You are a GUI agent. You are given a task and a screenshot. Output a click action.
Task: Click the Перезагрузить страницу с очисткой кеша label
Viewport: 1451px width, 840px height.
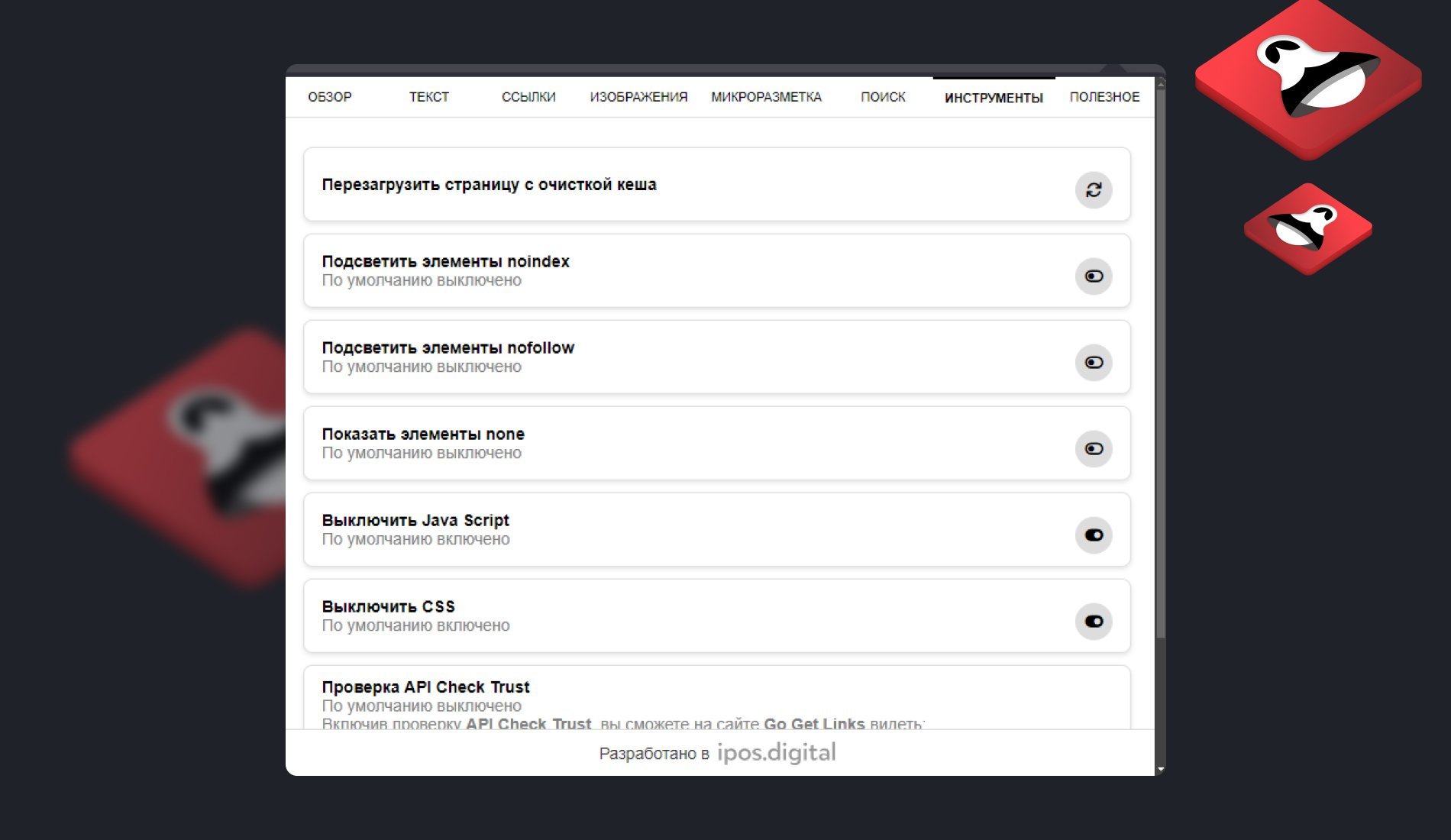point(489,185)
